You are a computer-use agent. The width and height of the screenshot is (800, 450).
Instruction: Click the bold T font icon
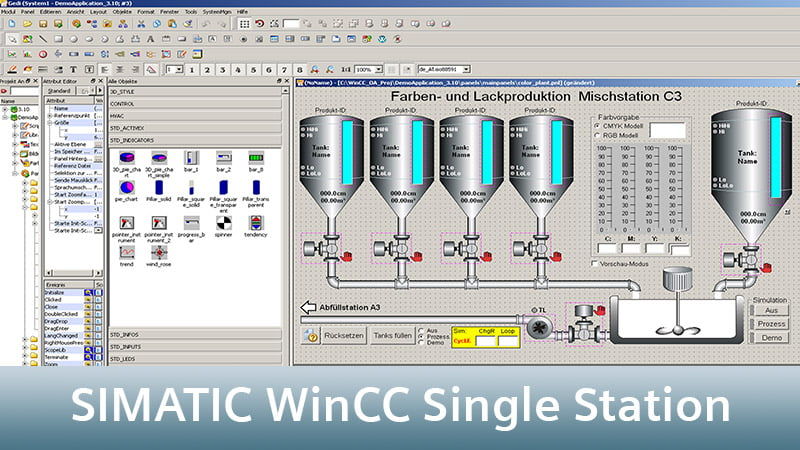pos(73,69)
